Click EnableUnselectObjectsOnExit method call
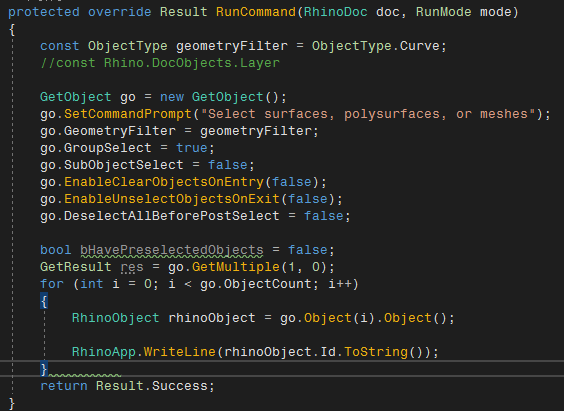 (x=172, y=199)
